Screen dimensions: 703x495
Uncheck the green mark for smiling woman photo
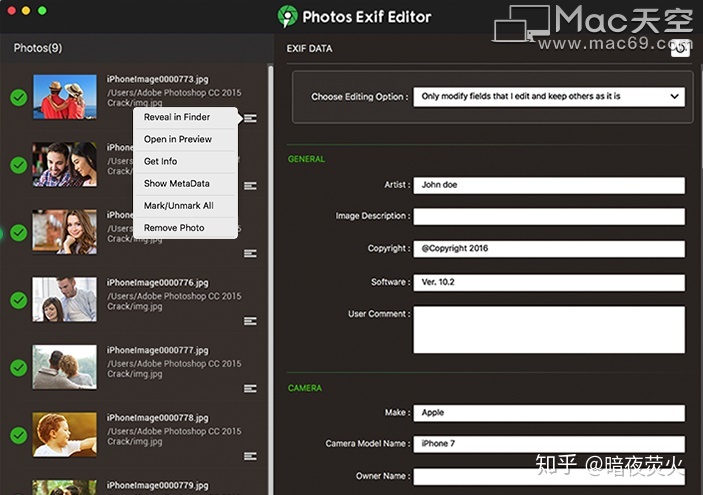tap(19, 233)
